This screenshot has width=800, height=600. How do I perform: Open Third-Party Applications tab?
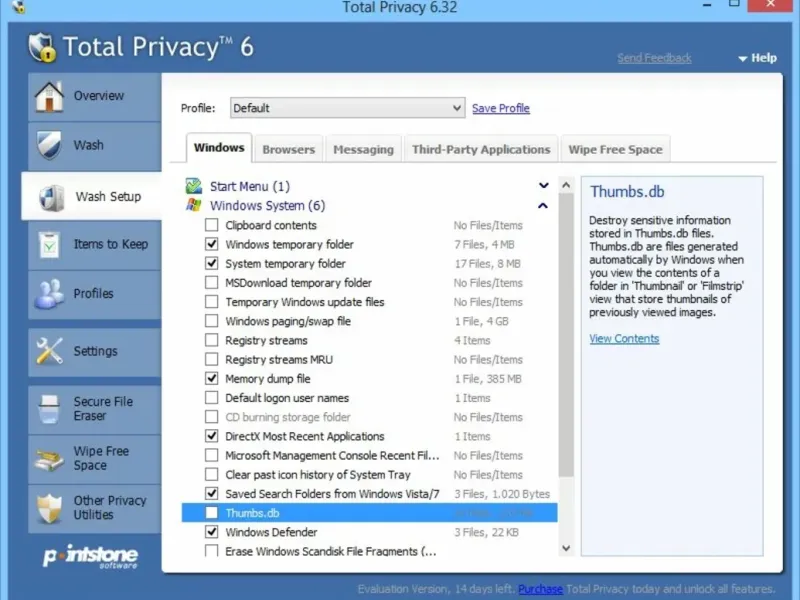[481, 149]
